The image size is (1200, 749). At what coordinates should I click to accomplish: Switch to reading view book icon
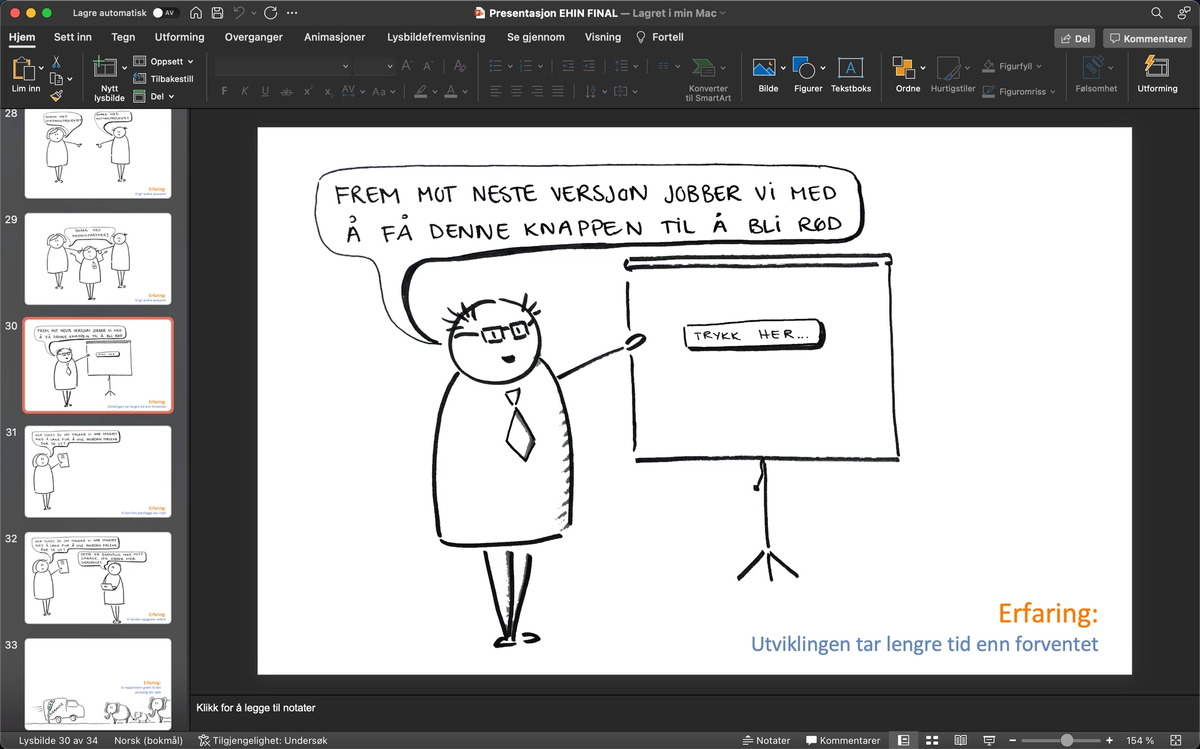coord(961,740)
